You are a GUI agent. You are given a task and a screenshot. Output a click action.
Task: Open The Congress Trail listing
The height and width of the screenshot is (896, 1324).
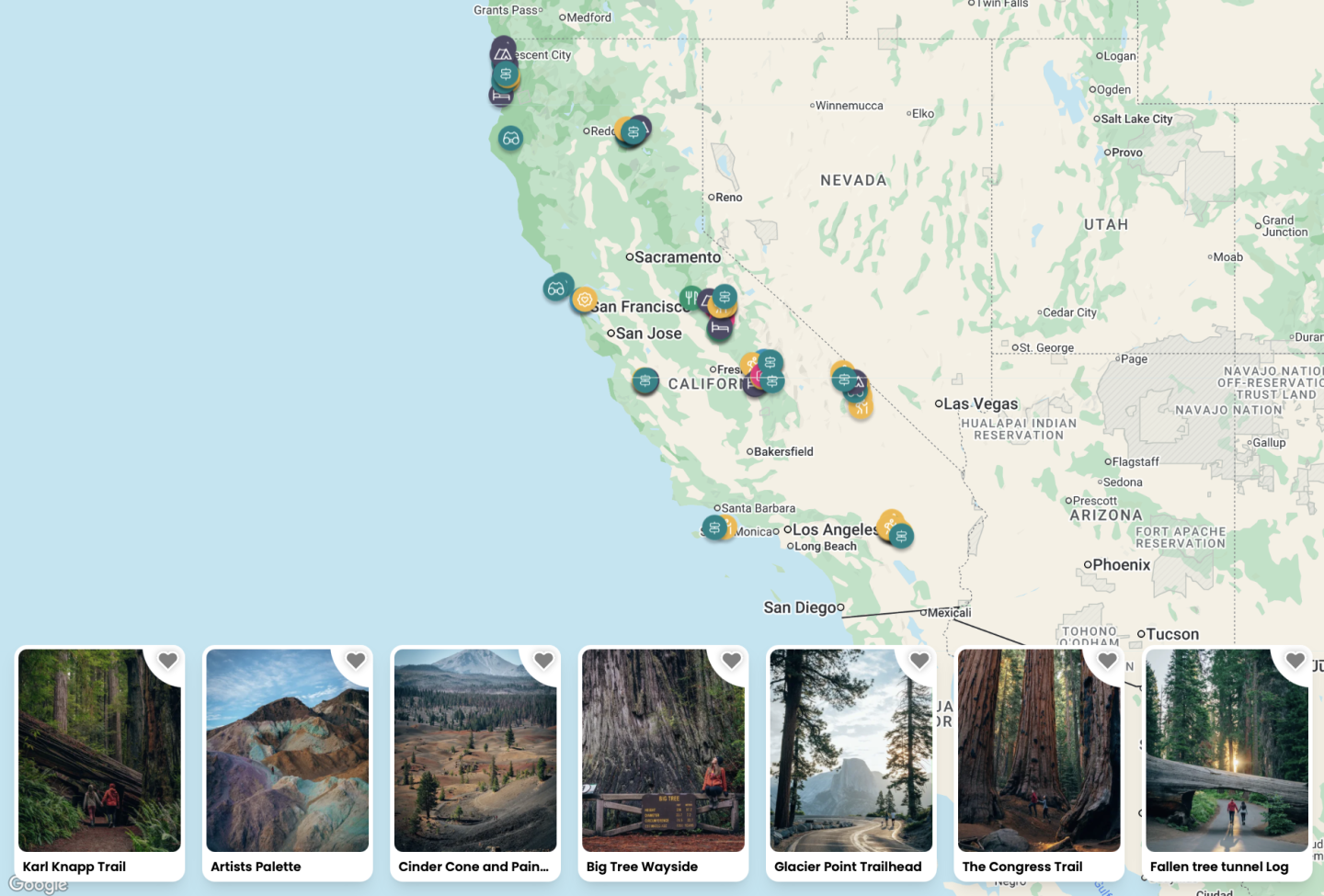click(1039, 751)
